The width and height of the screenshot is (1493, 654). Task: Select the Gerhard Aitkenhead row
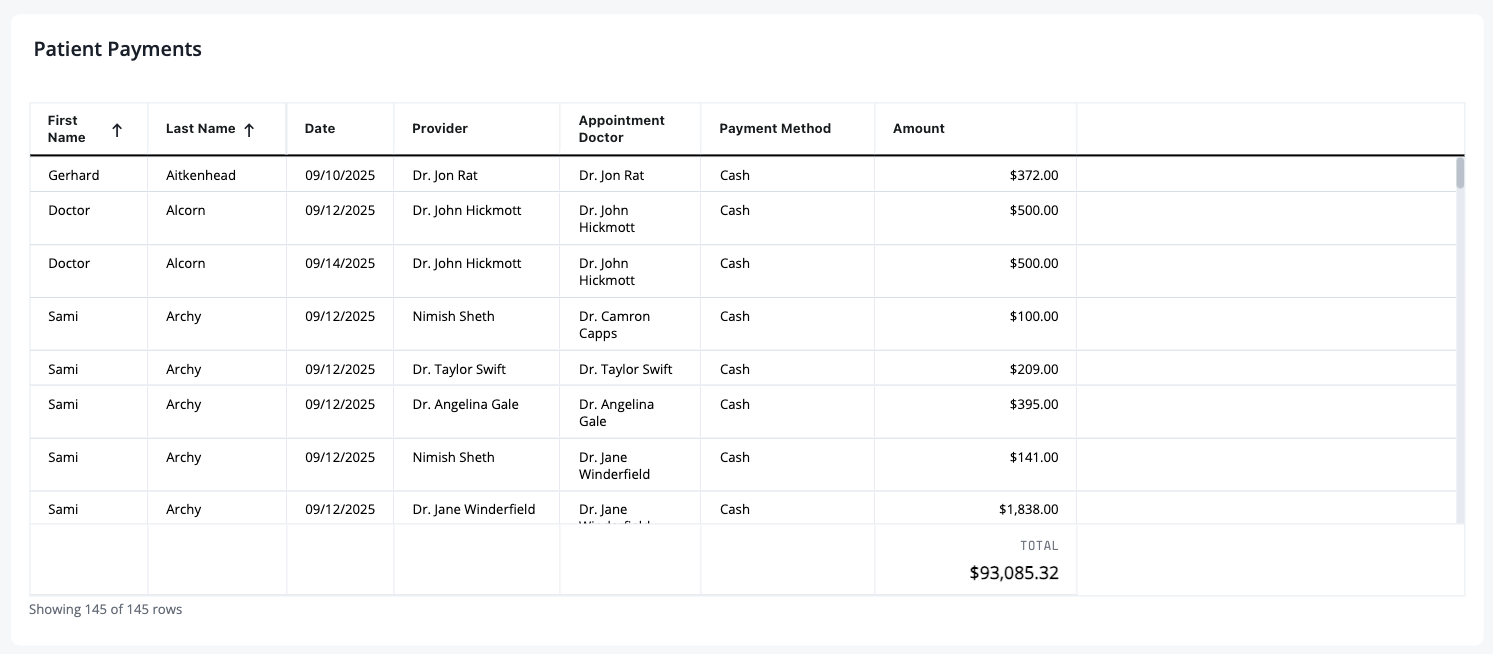click(x=743, y=175)
